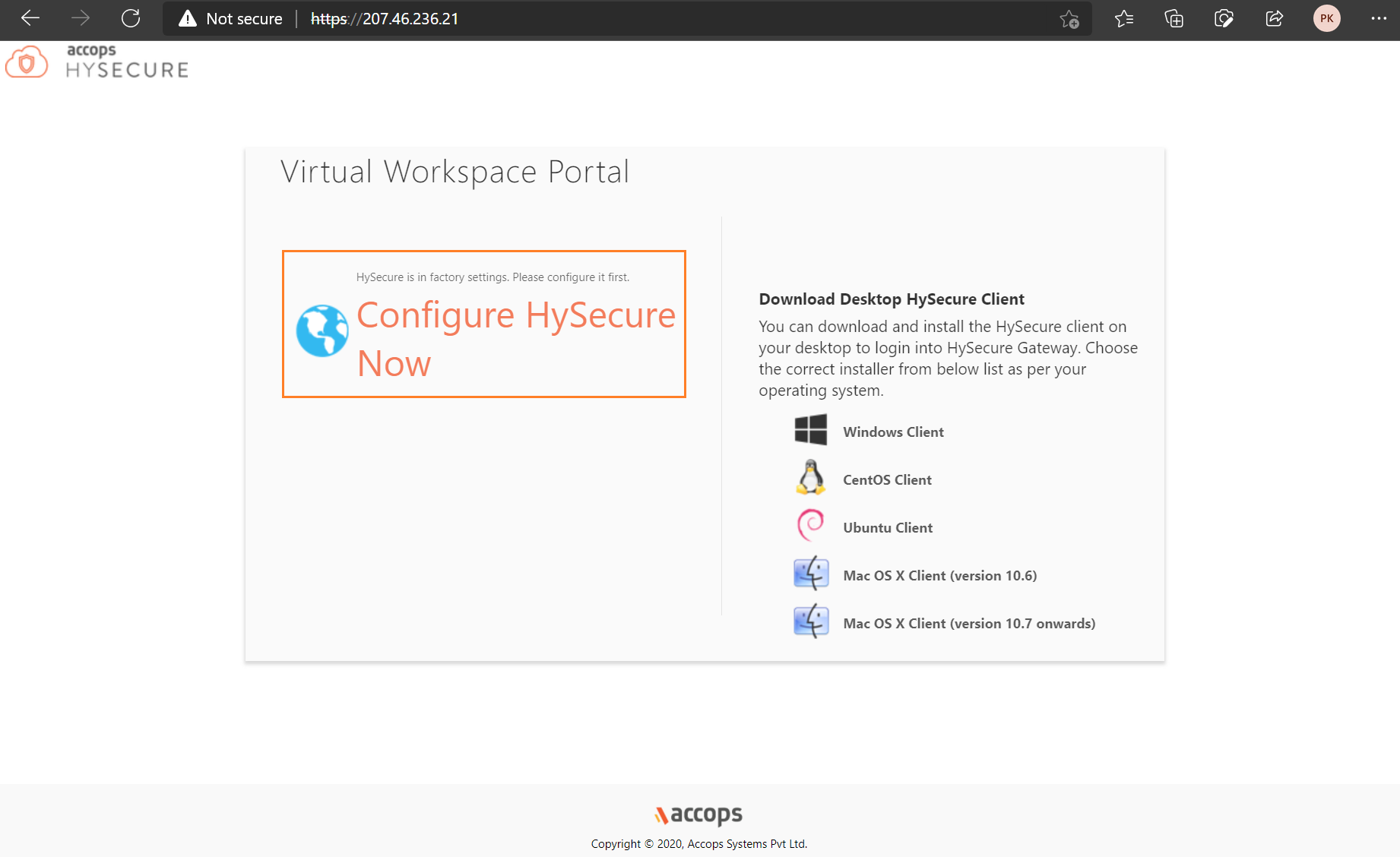This screenshot has height=857, width=1400.
Task: Click the Finder icon for Mac 10.6
Action: coord(811,573)
